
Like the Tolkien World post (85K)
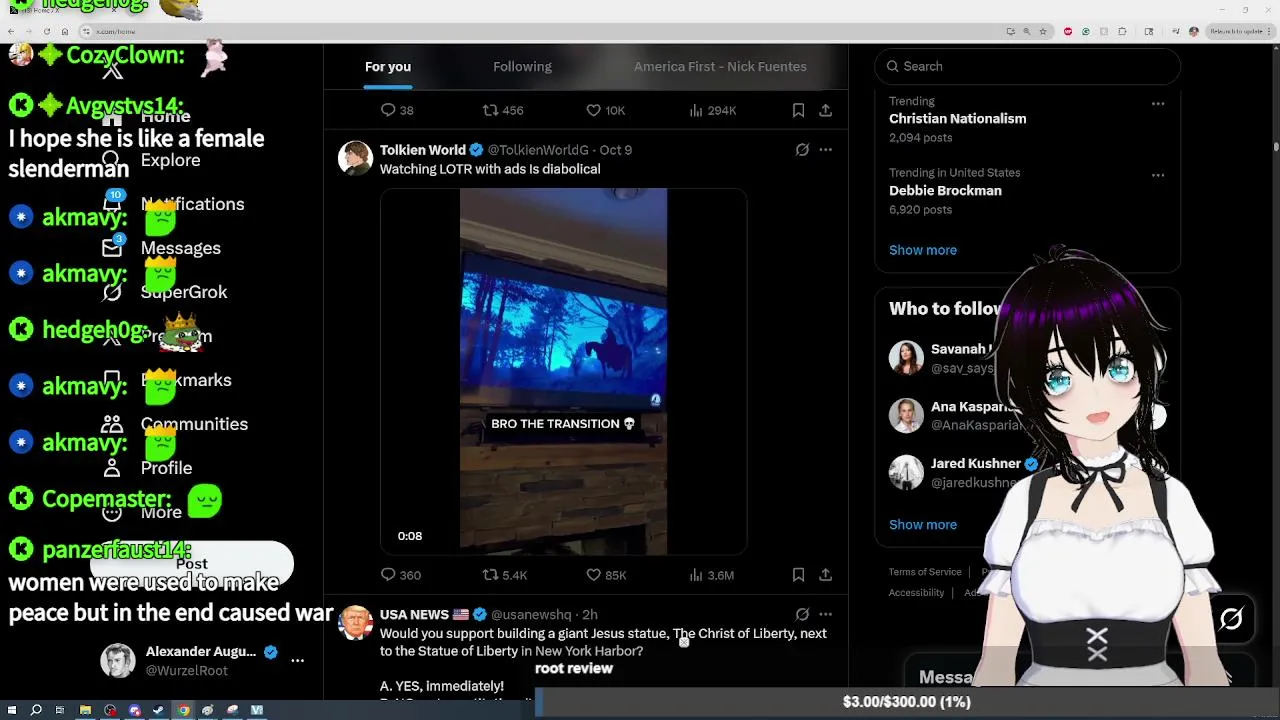606,575
